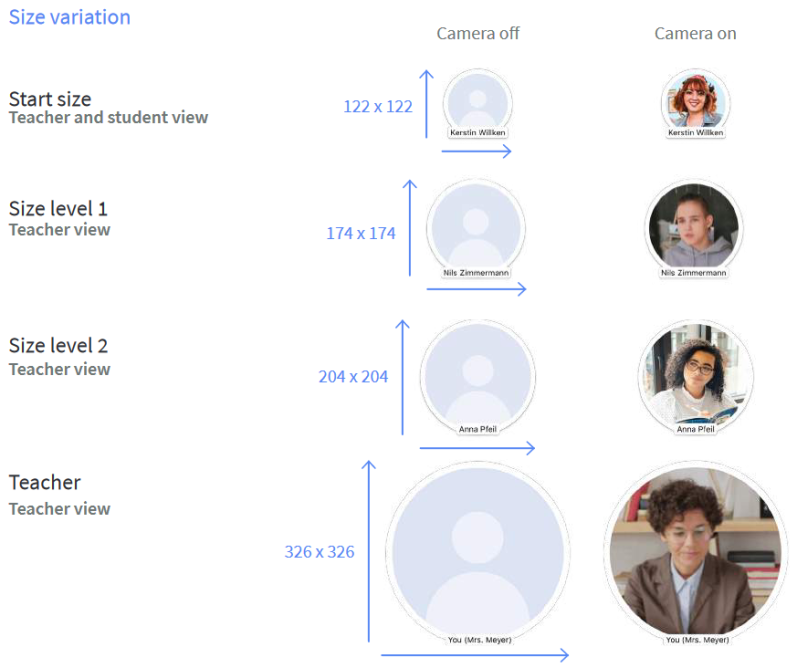Viewport: 797px width, 668px height.
Task: Click the 204 x 204 dimension text
Action: tap(353, 376)
